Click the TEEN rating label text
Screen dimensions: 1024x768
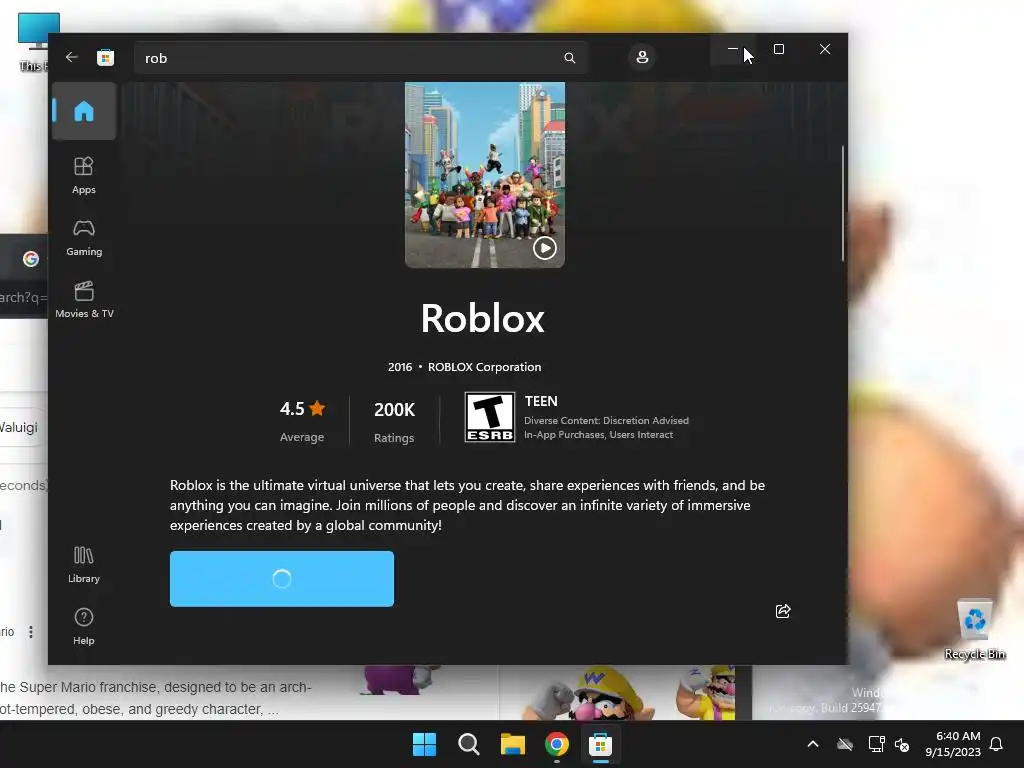(541, 401)
